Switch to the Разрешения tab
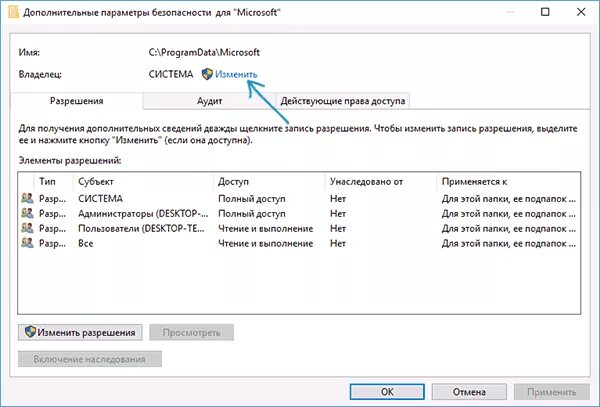 click(77, 101)
